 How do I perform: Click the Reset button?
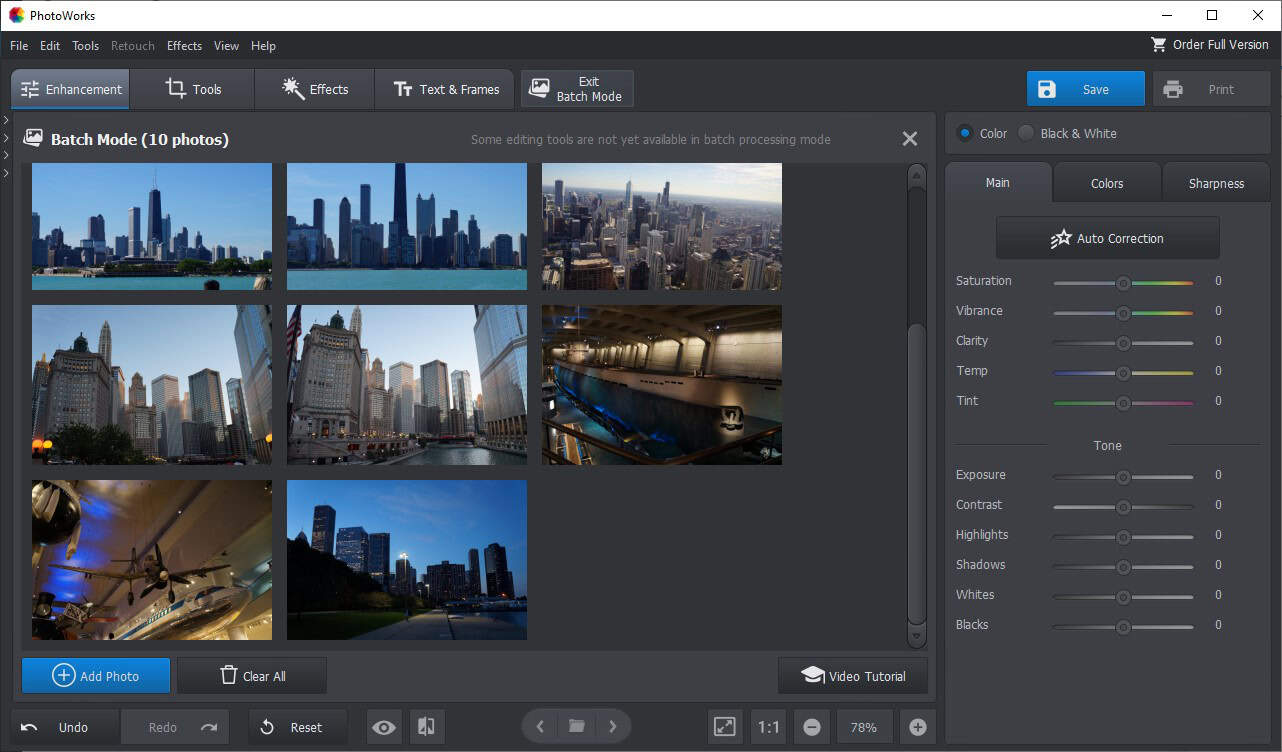(298, 727)
